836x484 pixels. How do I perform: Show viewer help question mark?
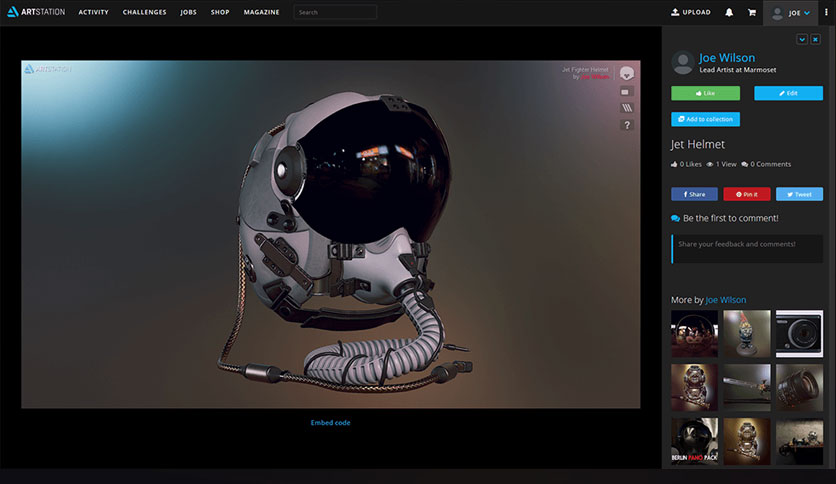point(627,125)
